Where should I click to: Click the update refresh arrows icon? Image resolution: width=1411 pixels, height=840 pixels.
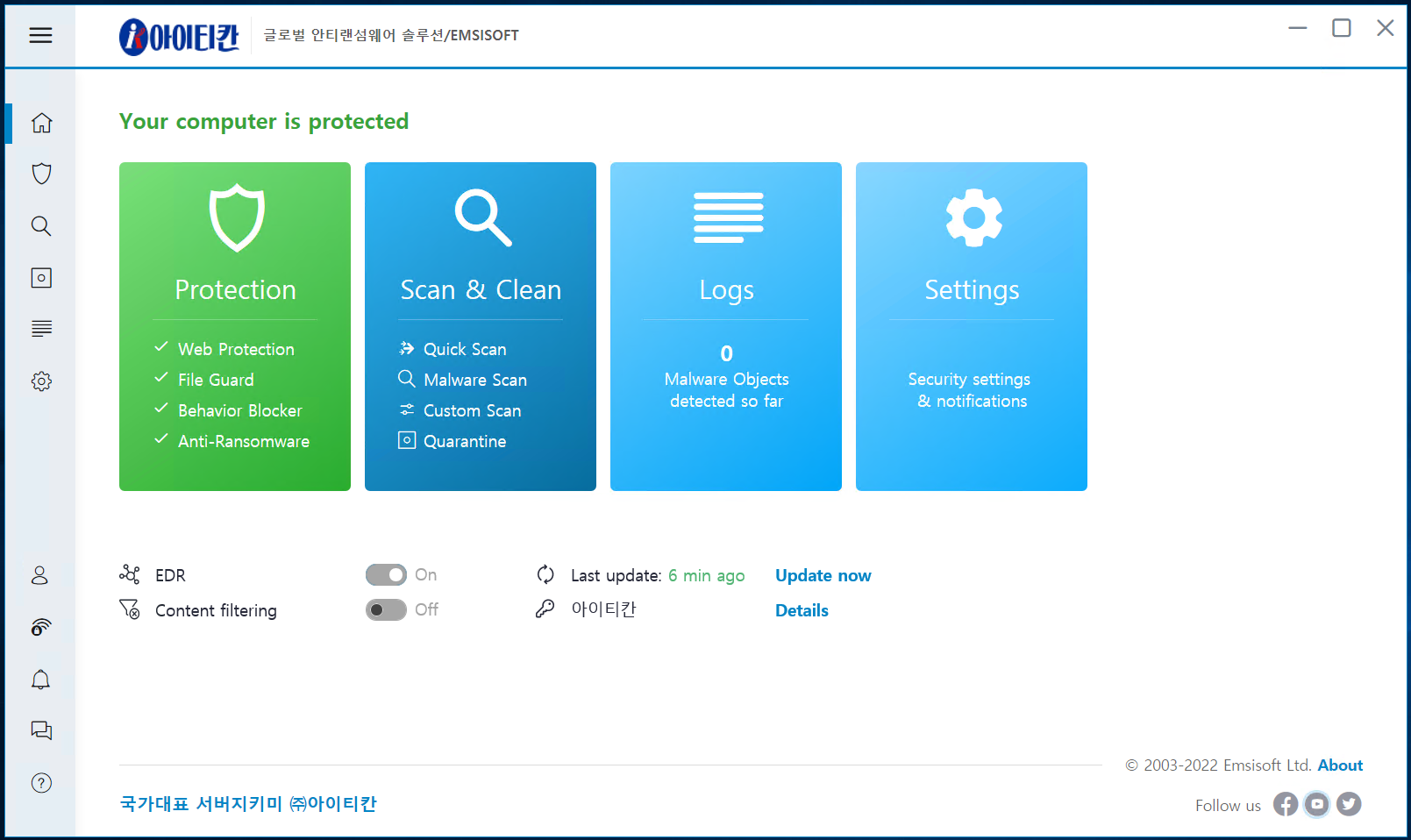(x=545, y=574)
